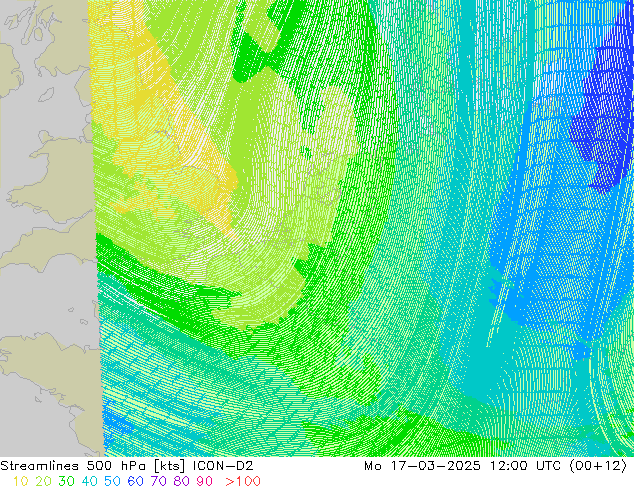Click the '20' legend value
Viewport: 634px width, 490px height.
(43, 481)
